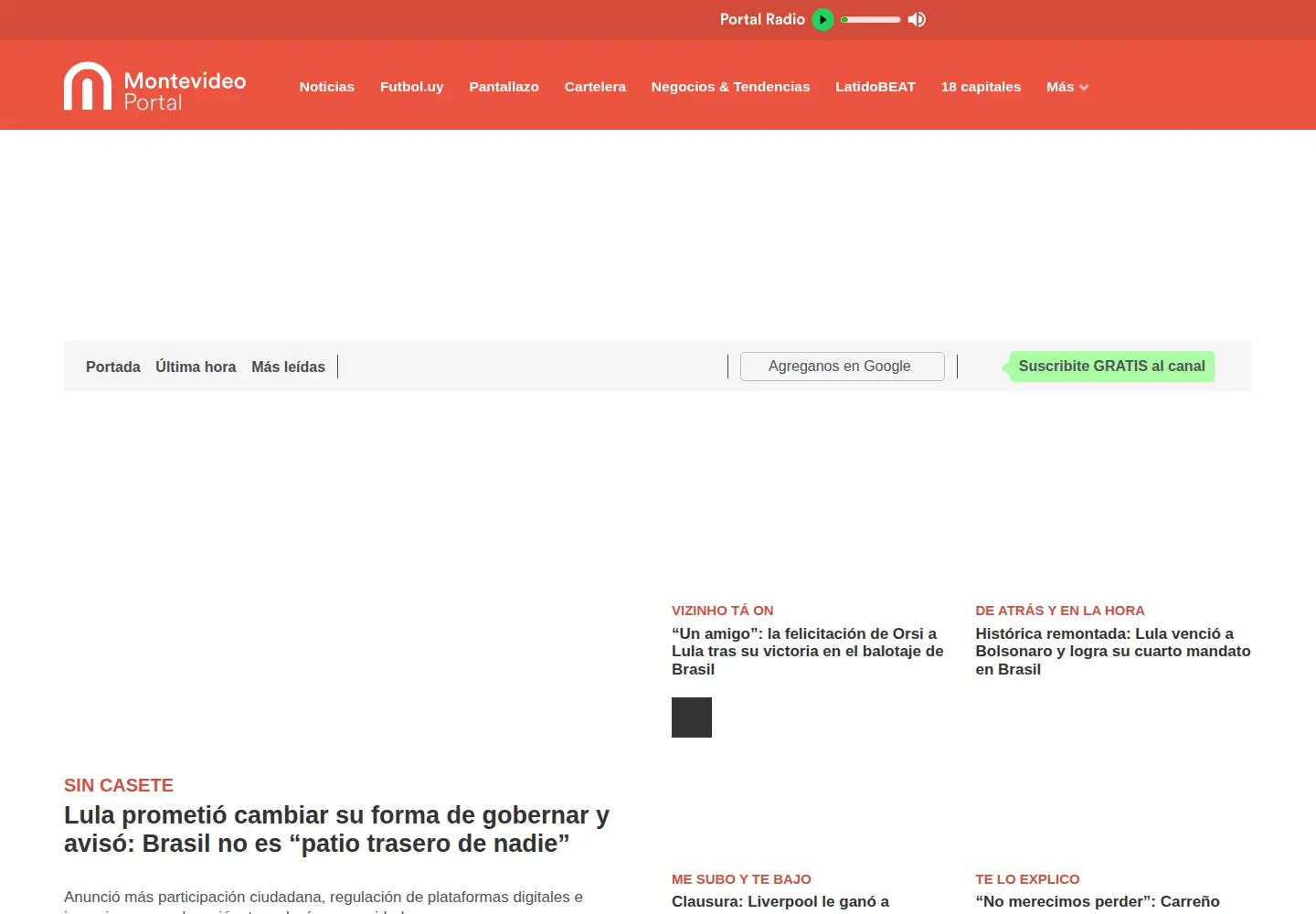
Task: Open the Montevideo Portal logo homepage
Action: click(x=154, y=87)
